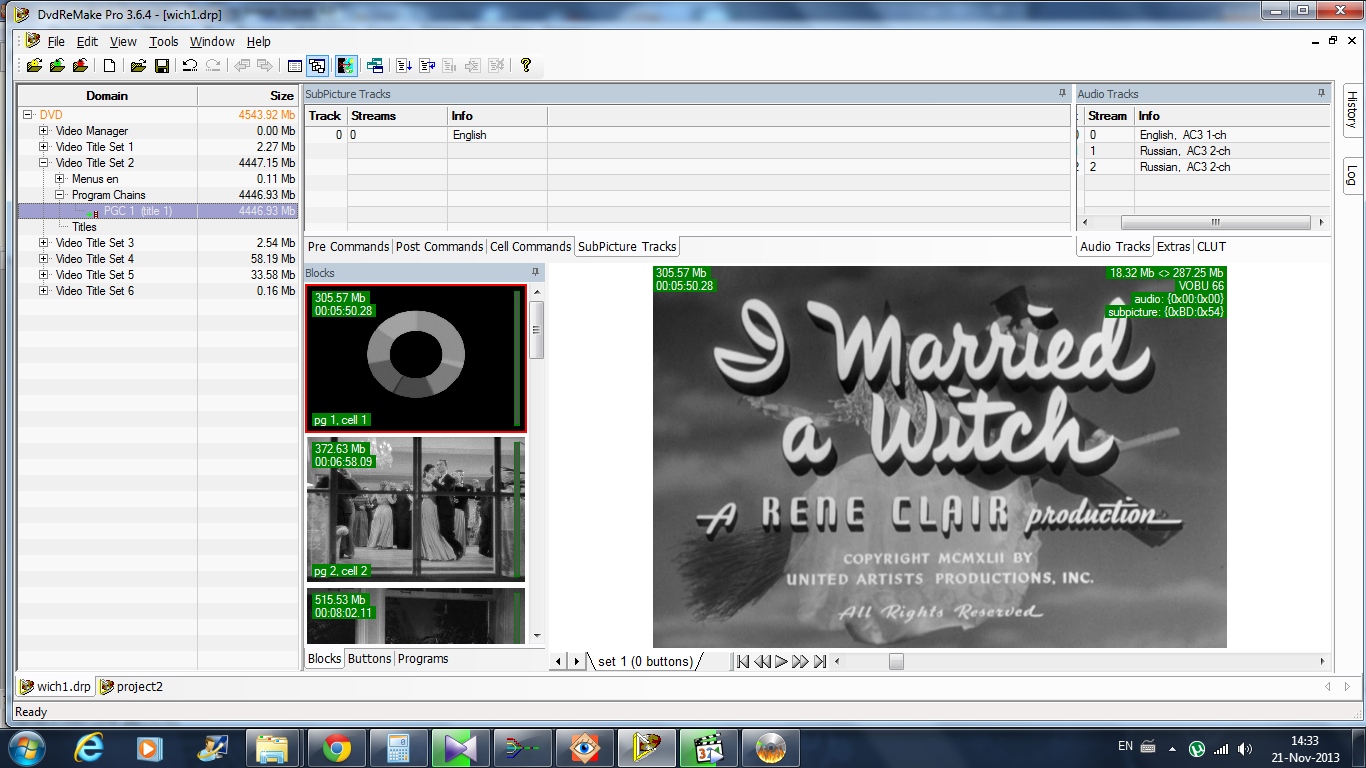Click the list with blue return-arrow icon
The width and height of the screenshot is (1366, 768).
(x=427, y=66)
